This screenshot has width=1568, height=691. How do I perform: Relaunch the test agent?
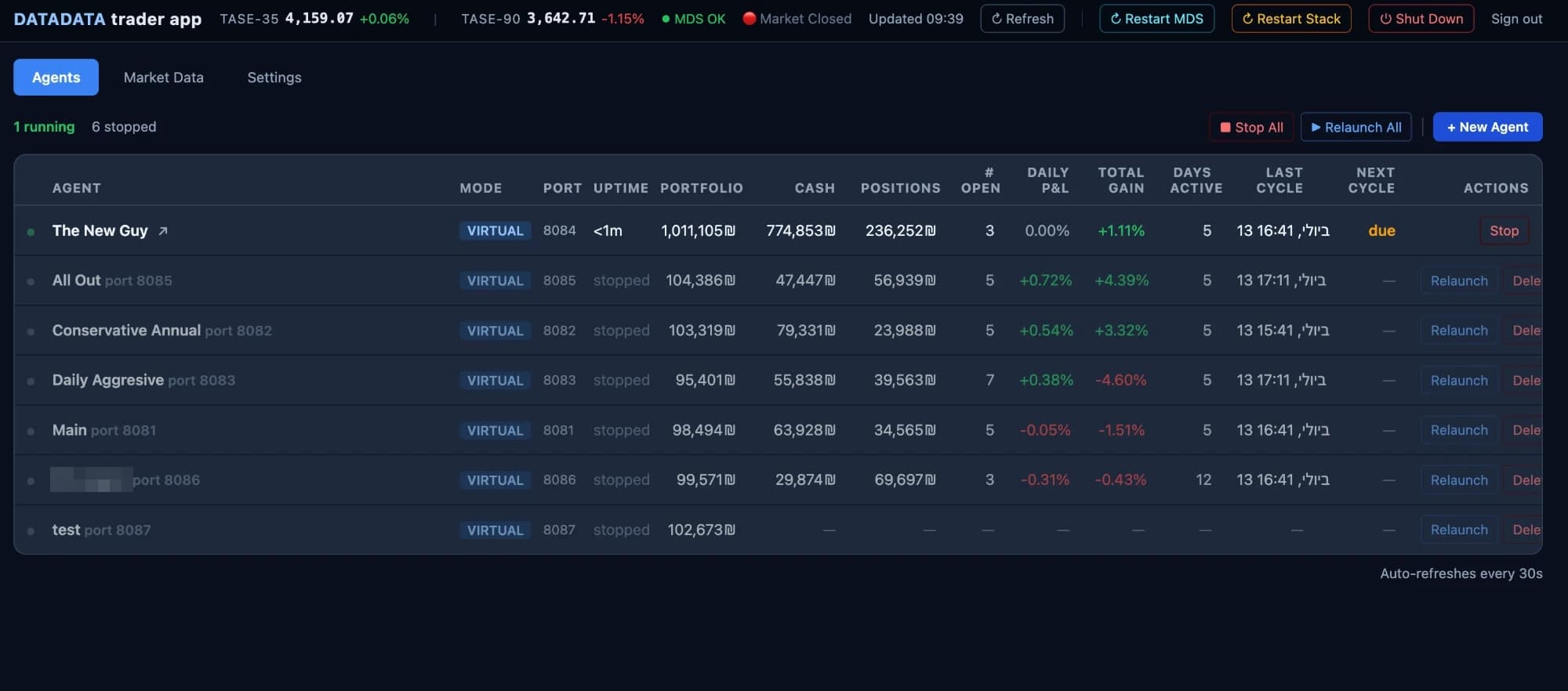point(1459,530)
